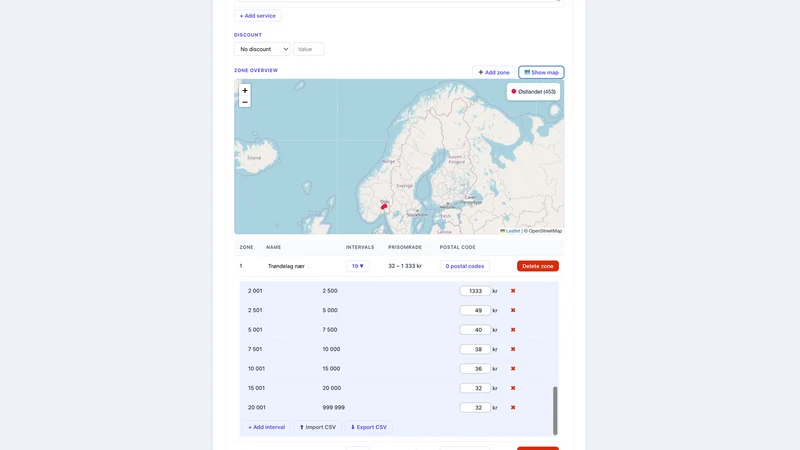
Task: Click the NAME column header
Action: coord(273,247)
